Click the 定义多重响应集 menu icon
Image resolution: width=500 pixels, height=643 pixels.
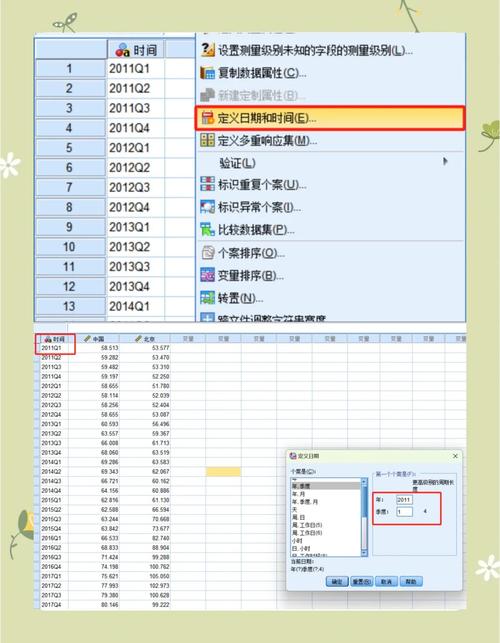point(208,140)
